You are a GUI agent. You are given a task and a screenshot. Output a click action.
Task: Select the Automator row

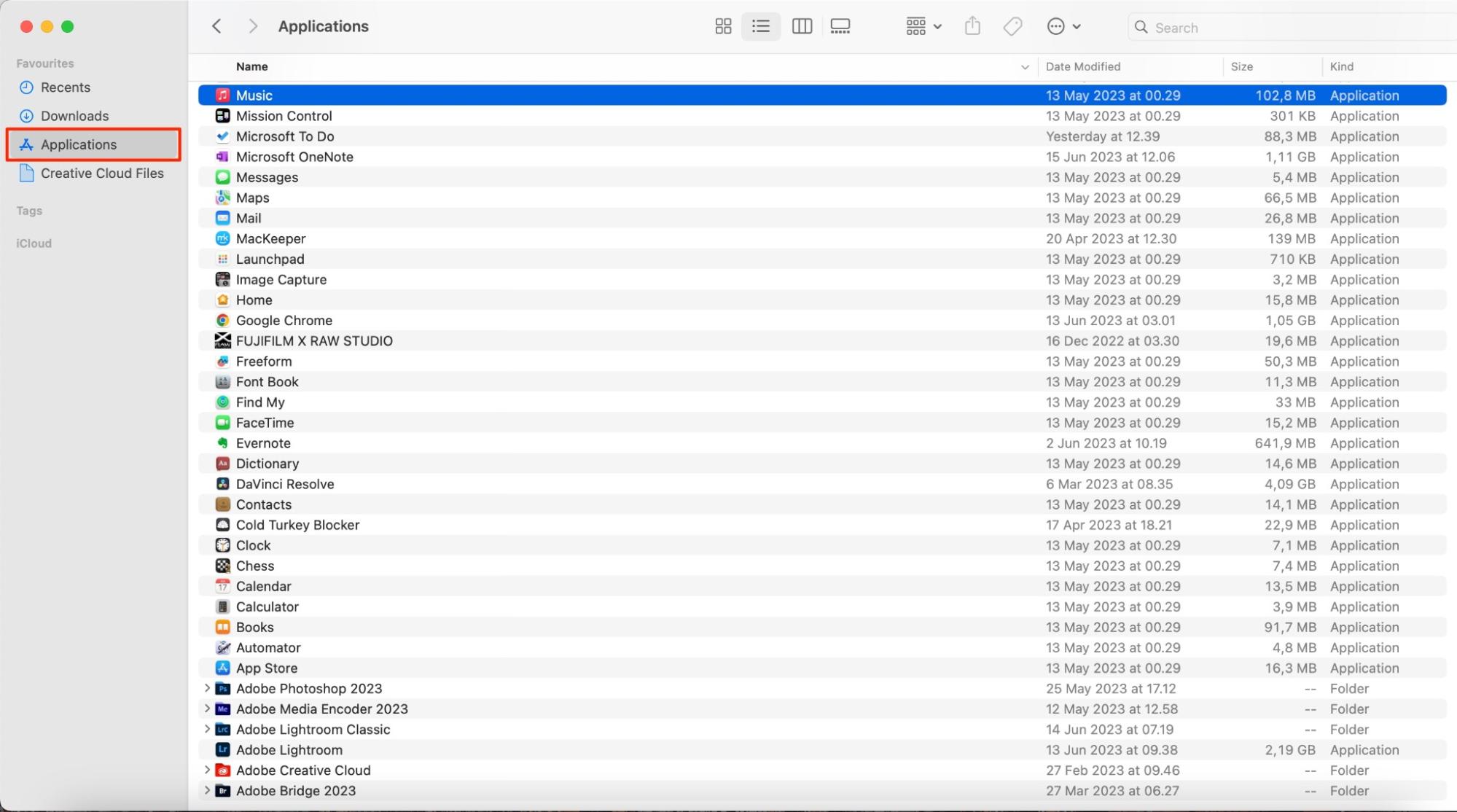[822, 647]
